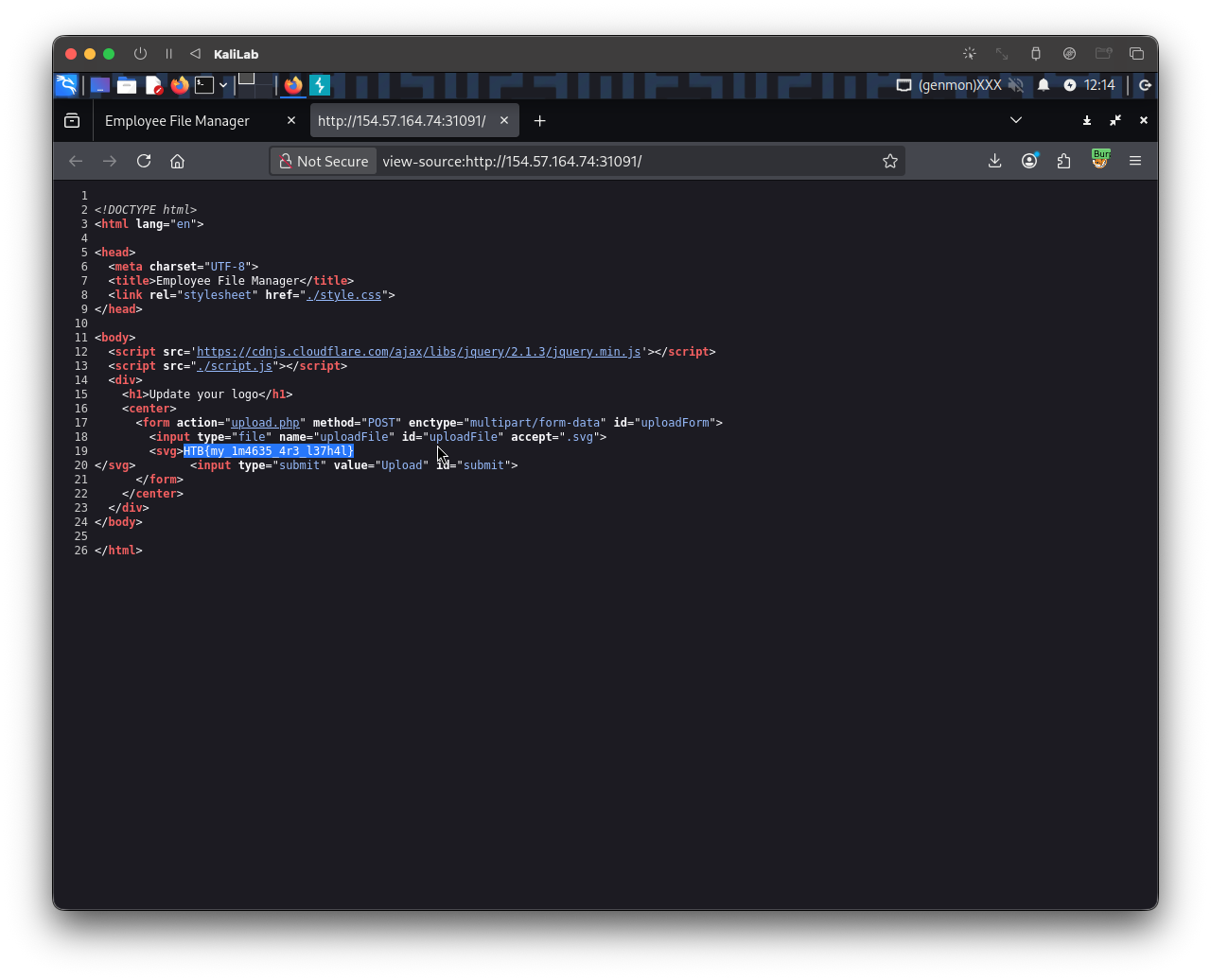Open the Extensions puzzle-piece menu

[1064, 161]
